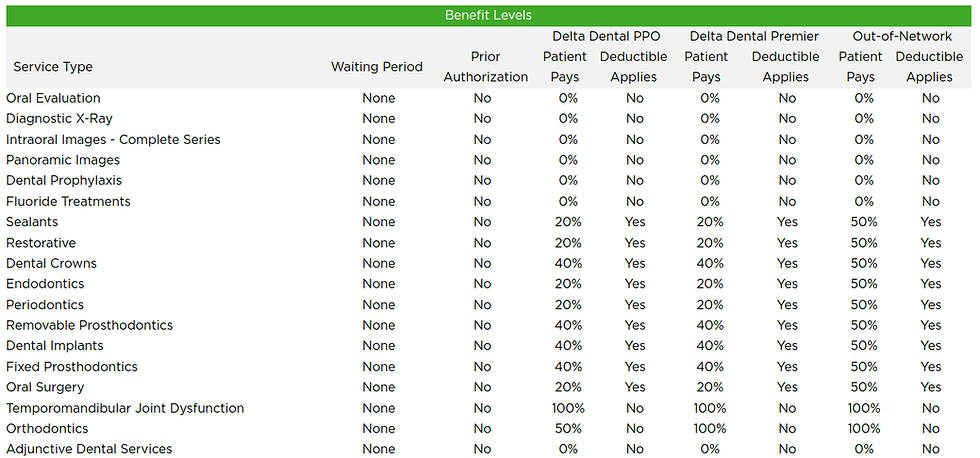
Task: Click the Prior Authorization column header
Action: 485,67
